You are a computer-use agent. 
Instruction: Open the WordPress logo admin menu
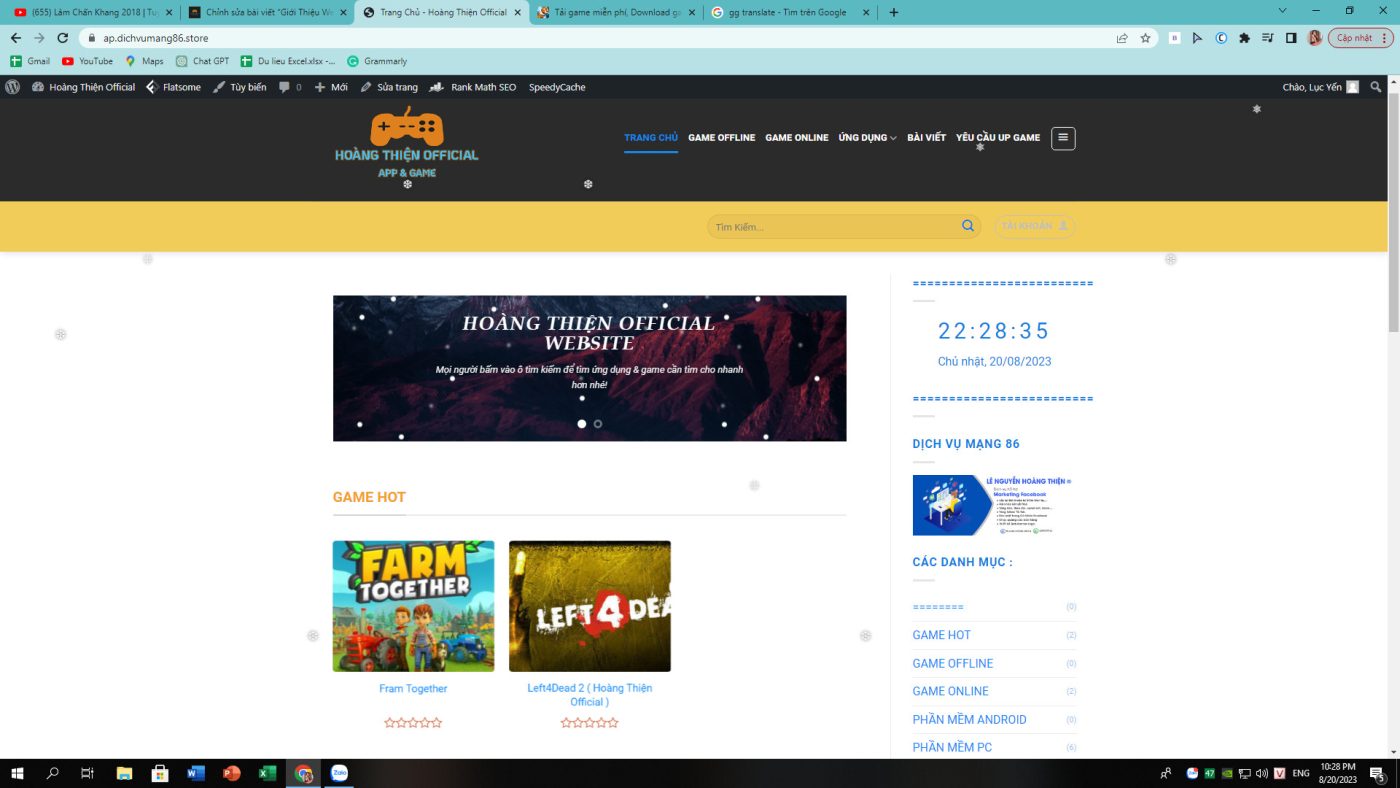coord(12,87)
